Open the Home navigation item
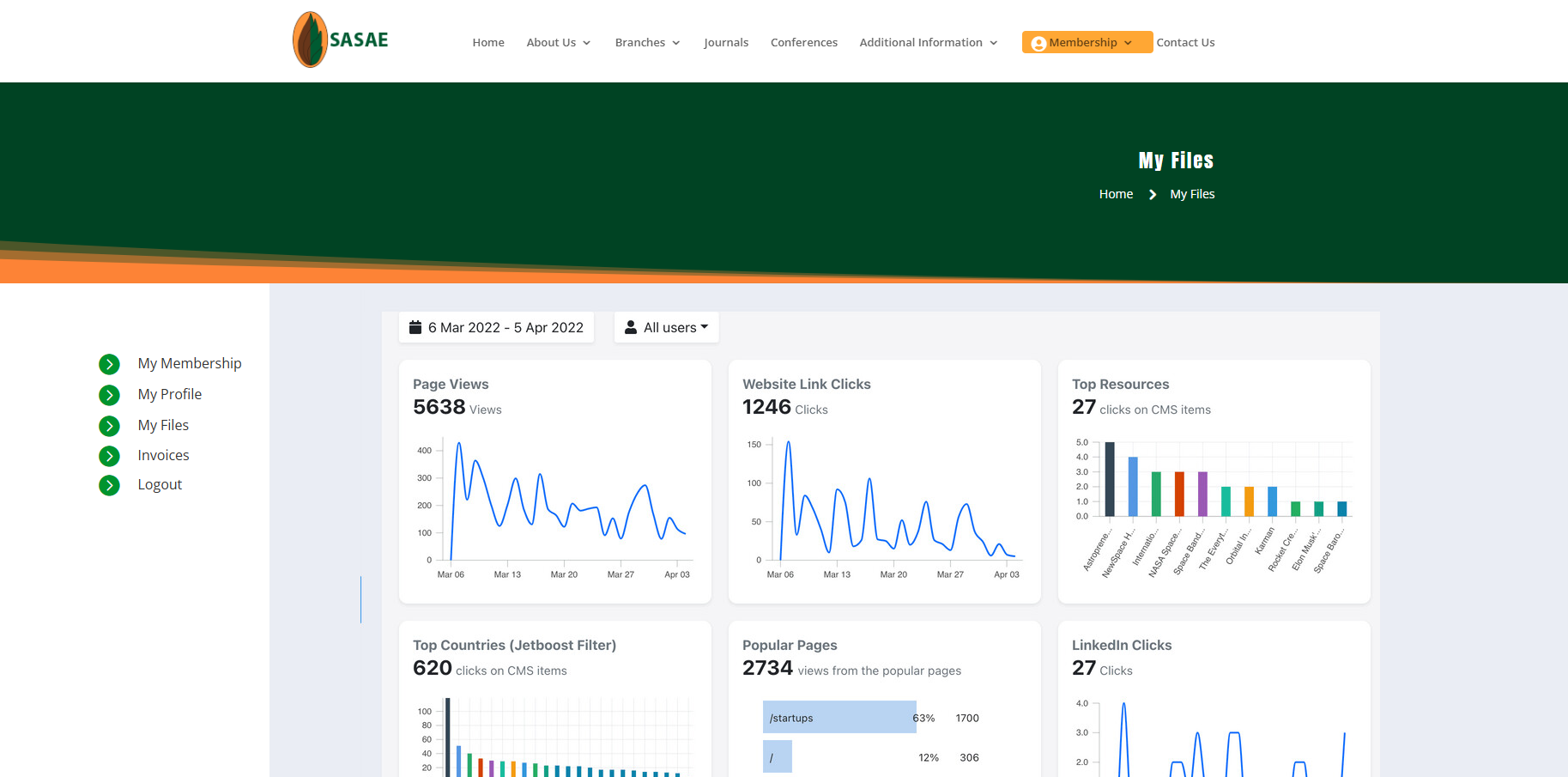The image size is (1568, 777). 488,42
